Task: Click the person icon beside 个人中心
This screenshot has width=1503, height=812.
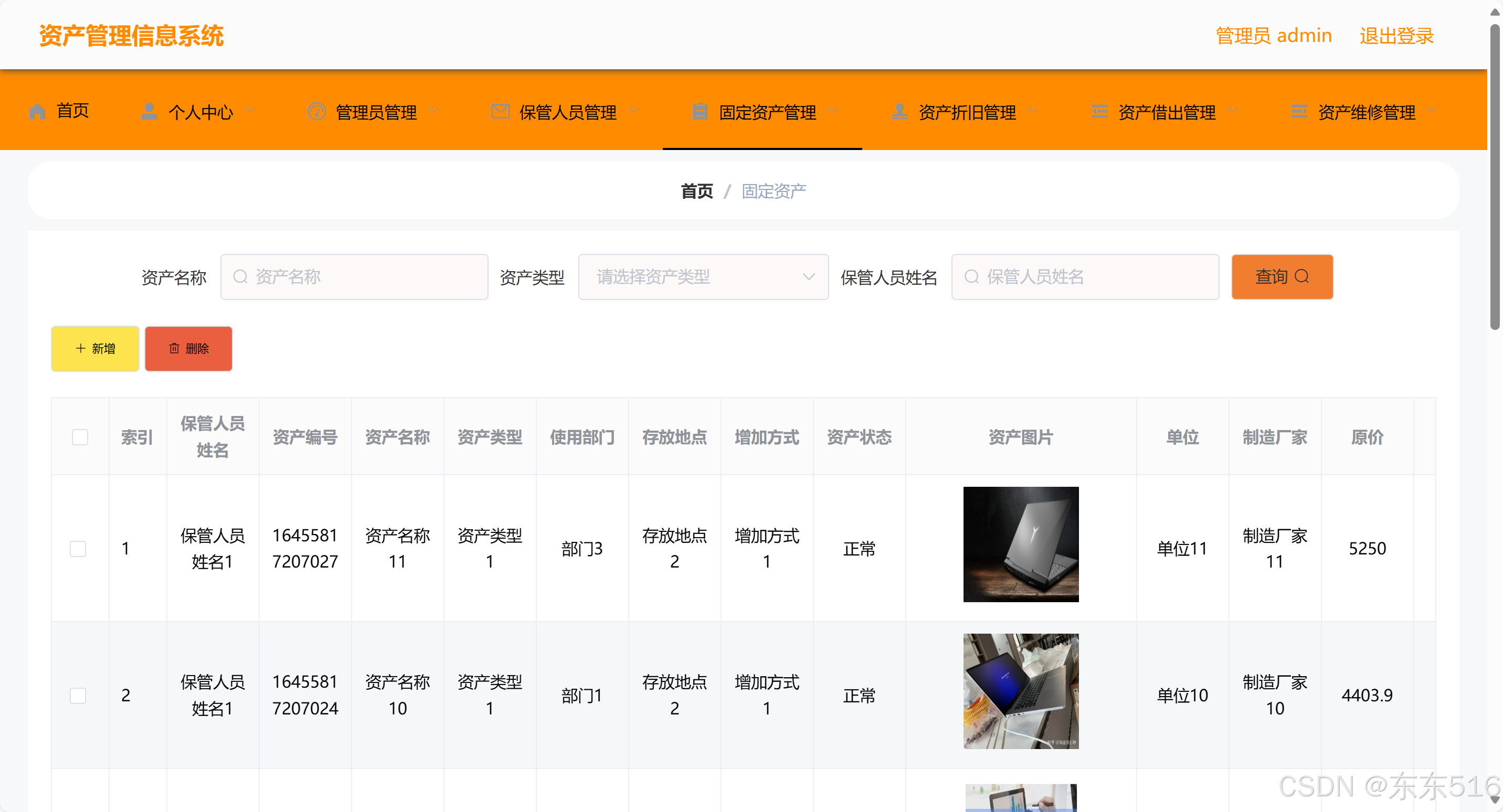Action: click(x=150, y=111)
